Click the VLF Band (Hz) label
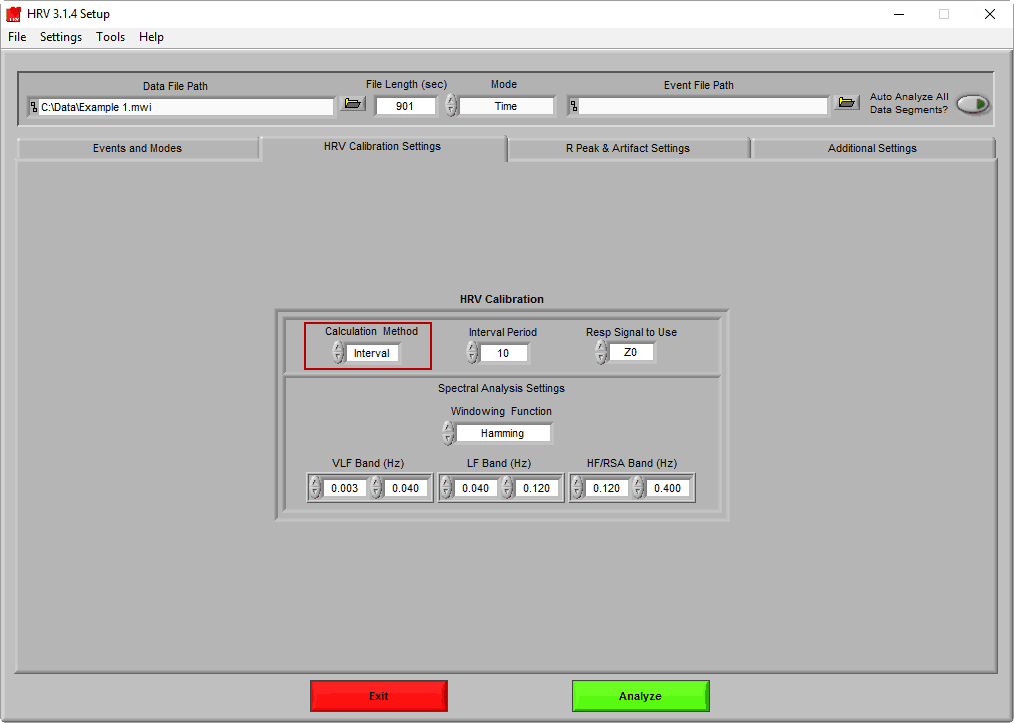Screen dimensions: 1014x723 tap(368, 463)
